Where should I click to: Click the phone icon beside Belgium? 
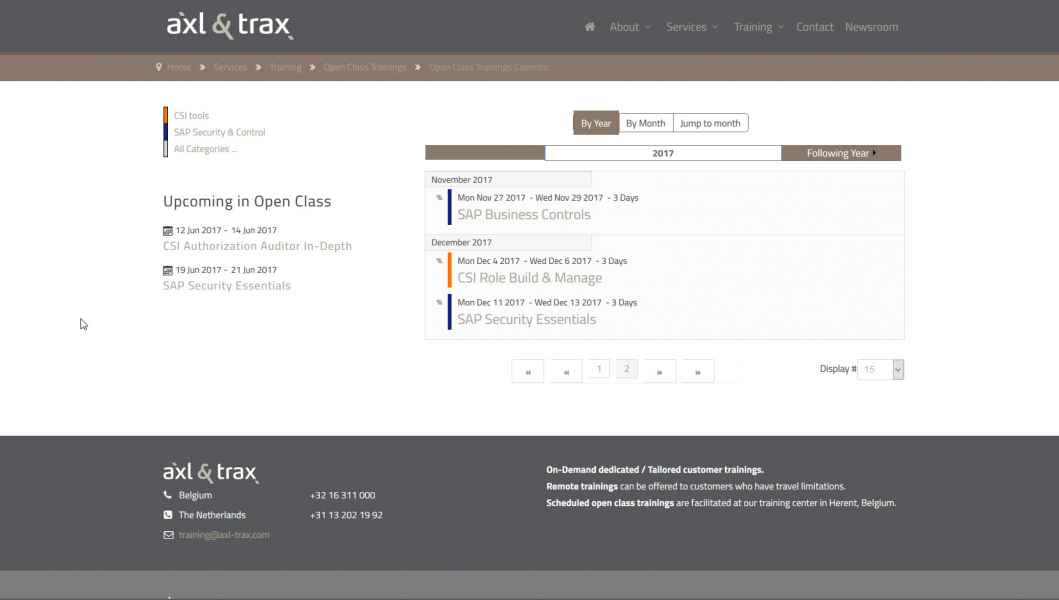167,495
